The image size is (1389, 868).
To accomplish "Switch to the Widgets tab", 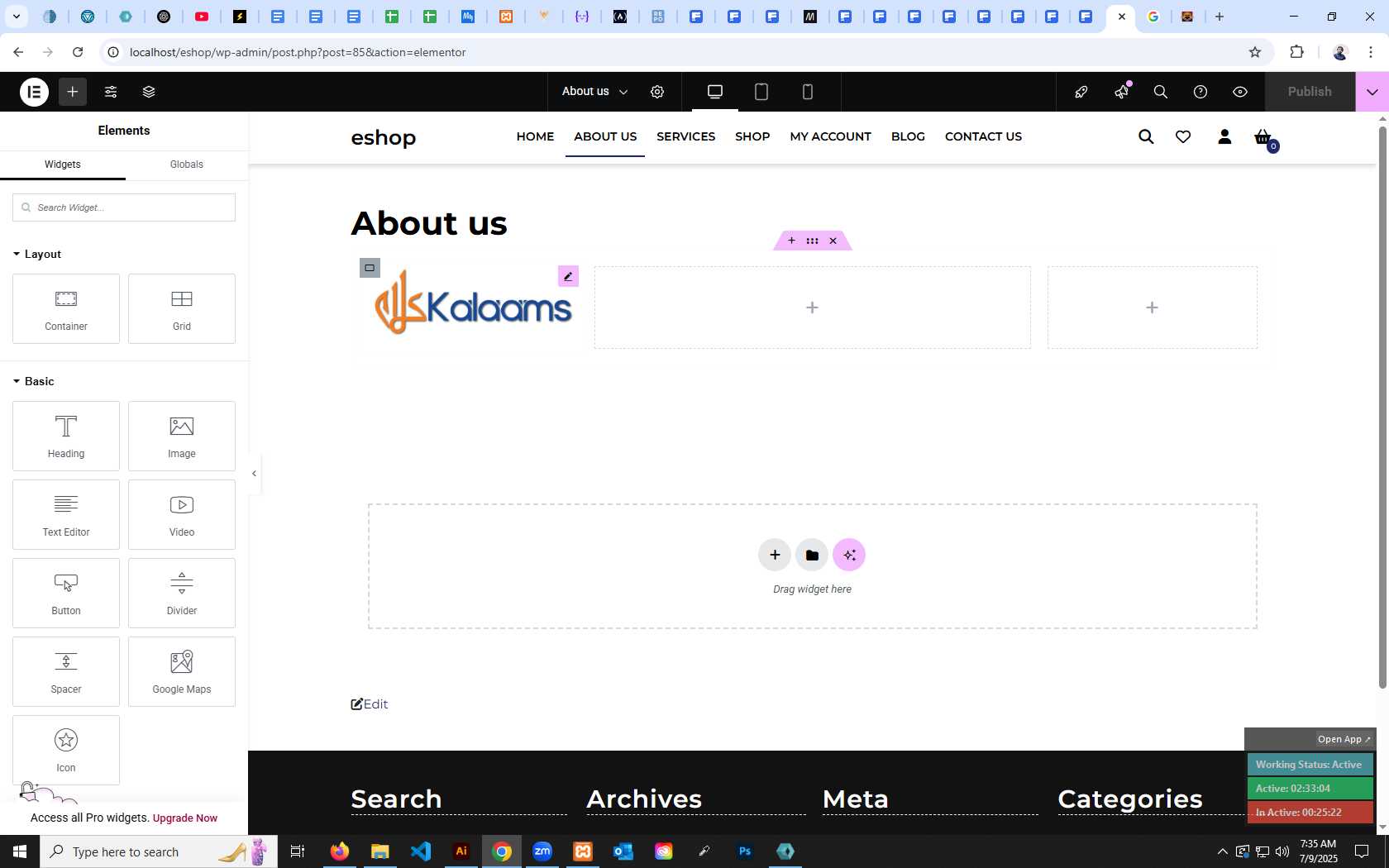I will (63, 165).
